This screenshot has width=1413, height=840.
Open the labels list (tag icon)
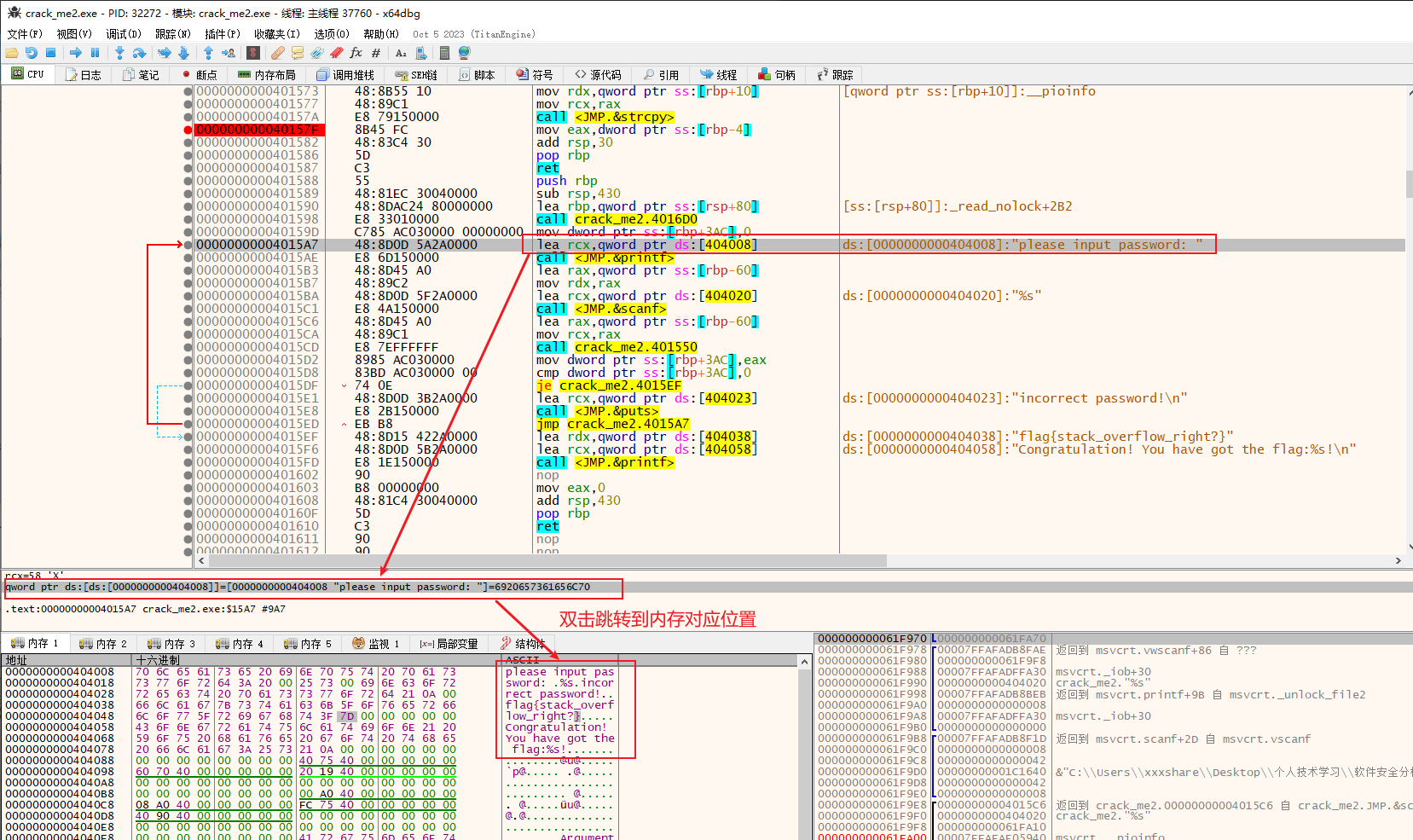(x=317, y=52)
